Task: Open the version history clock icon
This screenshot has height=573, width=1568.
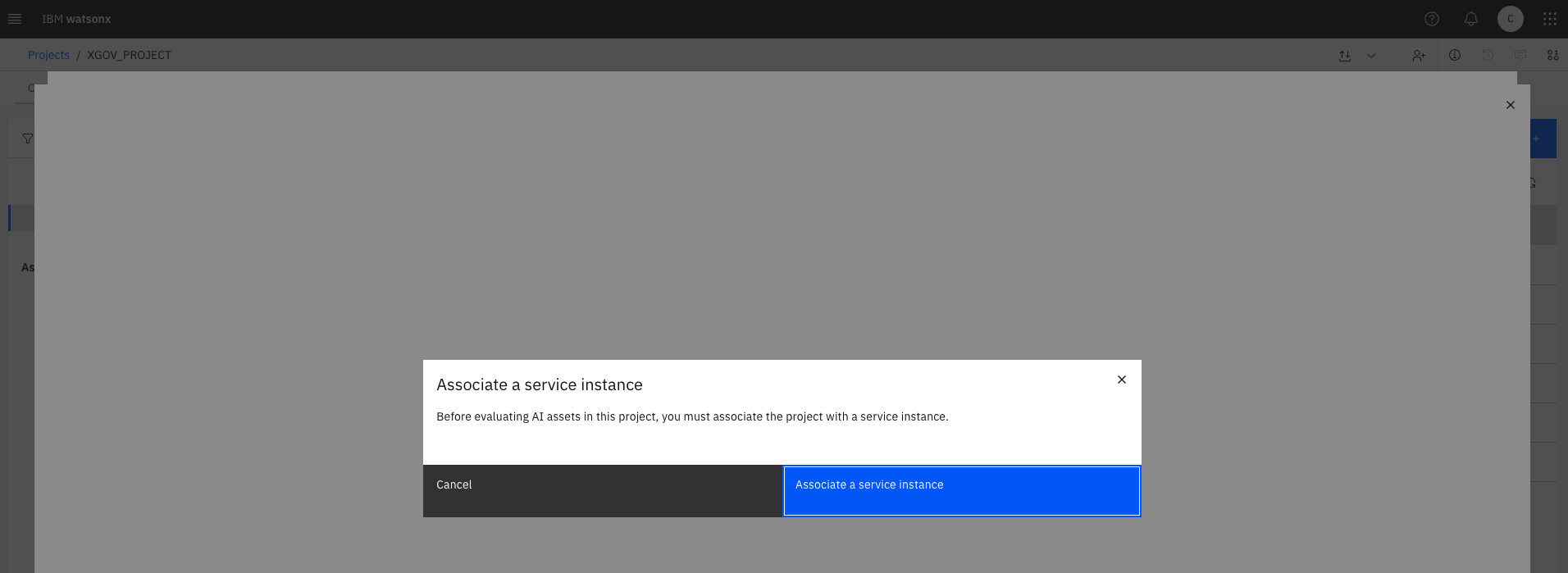Action: (1488, 55)
